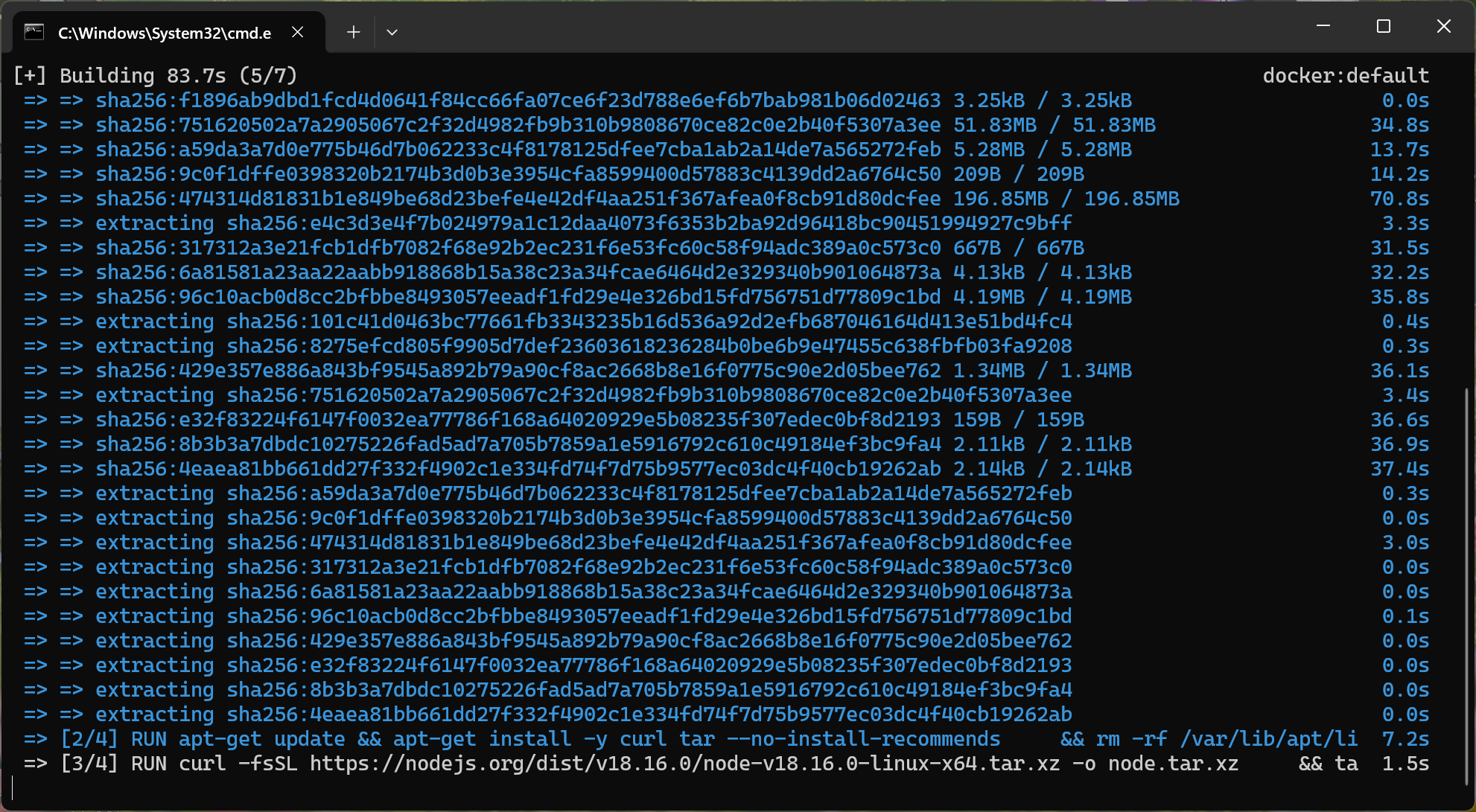Click the '[3/4] RUN curl -fsSL' line
This screenshot has width=1476, height=812.
pos(726,763)
